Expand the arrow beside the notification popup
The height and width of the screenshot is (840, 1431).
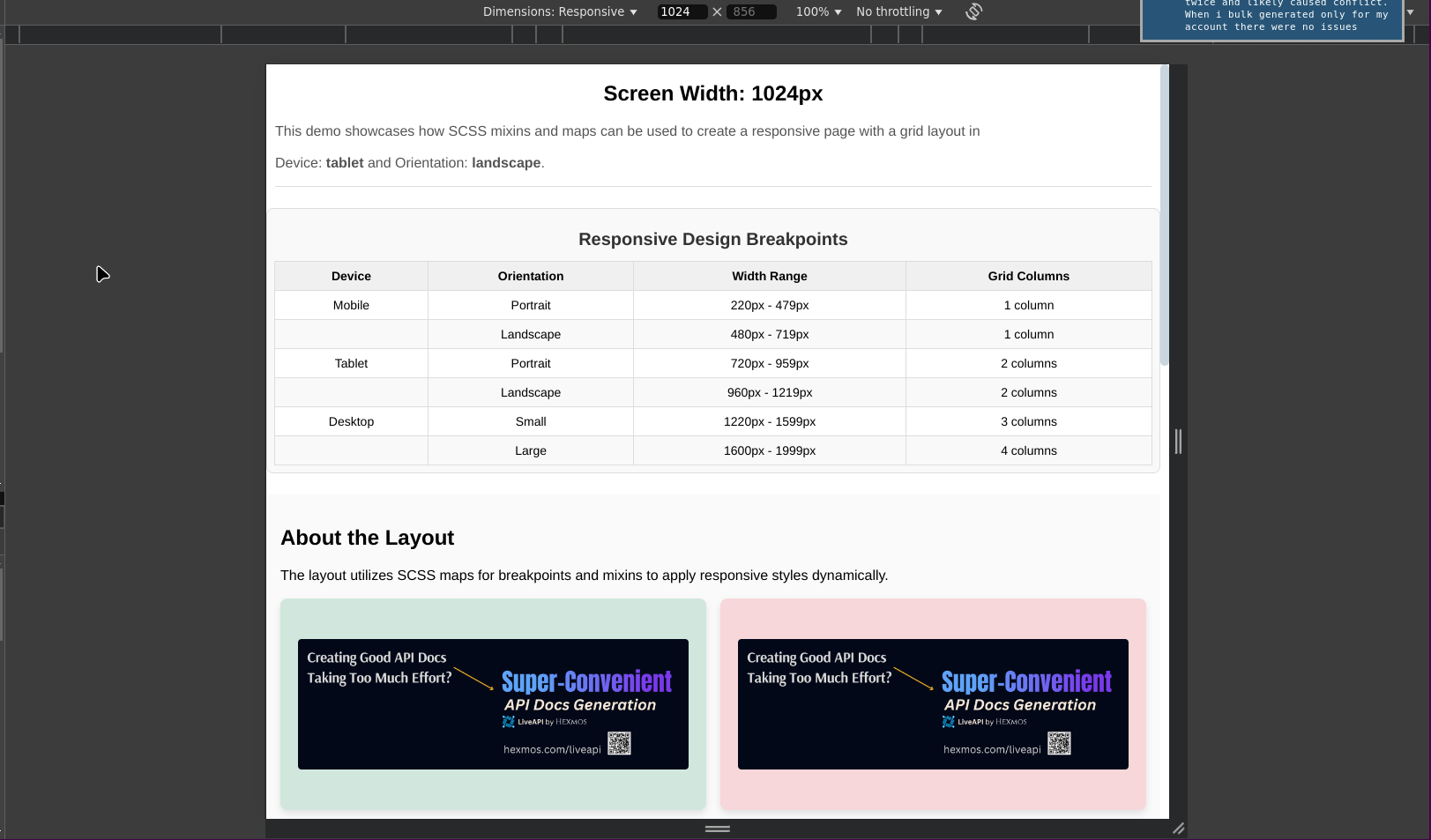pos(1411,12)
